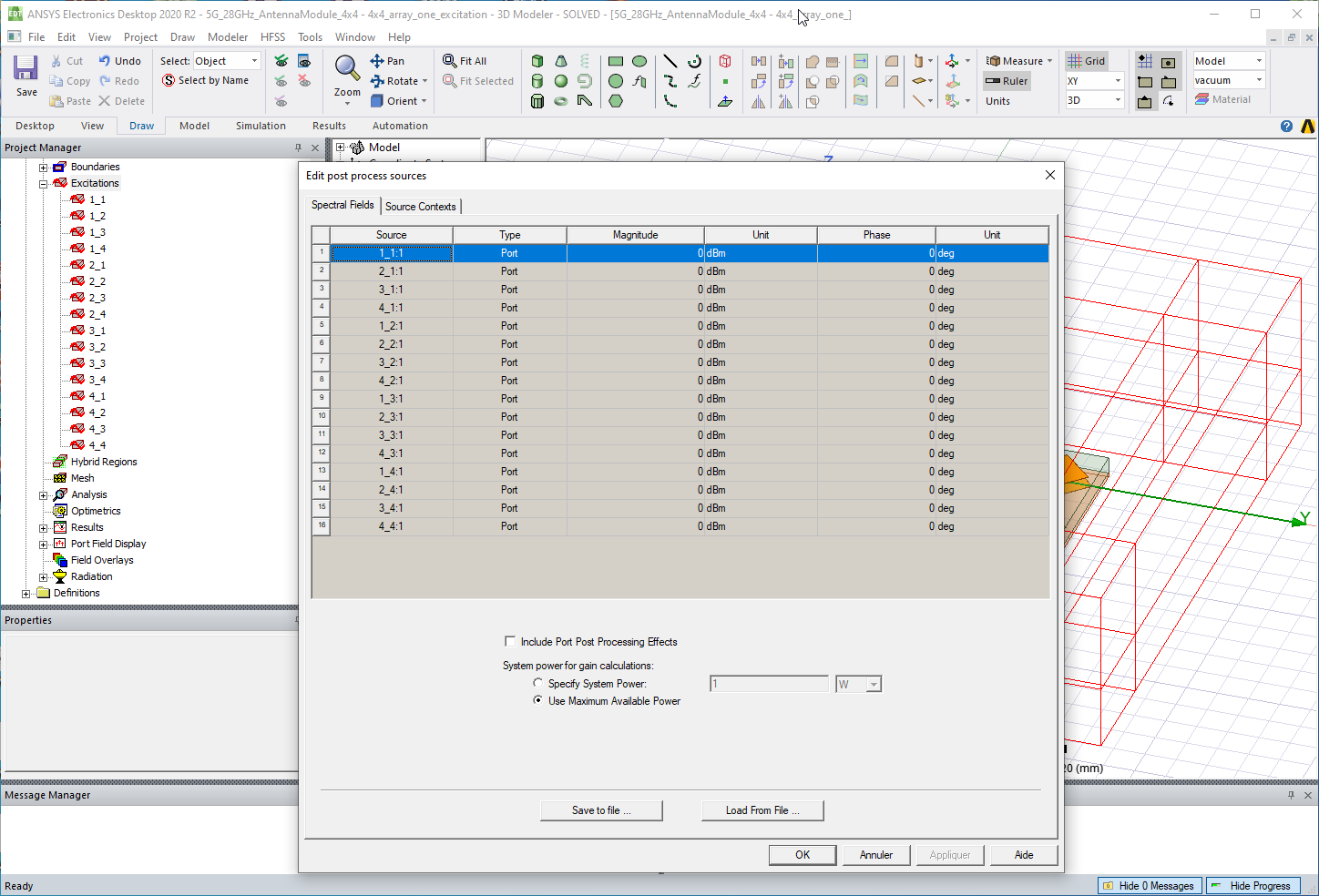Screen dimensions: 1319x896
Task: Click the Unite objects icon
Action: click(813, 61)
